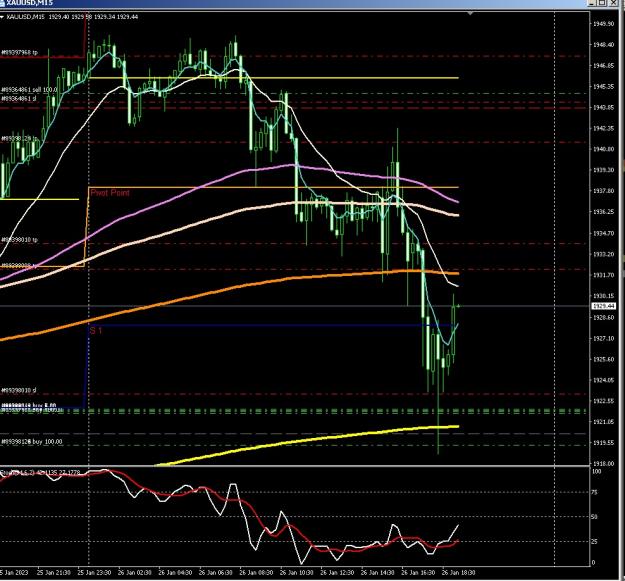Click the 1921.05 price axis value
The width and height of the screenshot is (625, 581).
[x=603, y=422]
